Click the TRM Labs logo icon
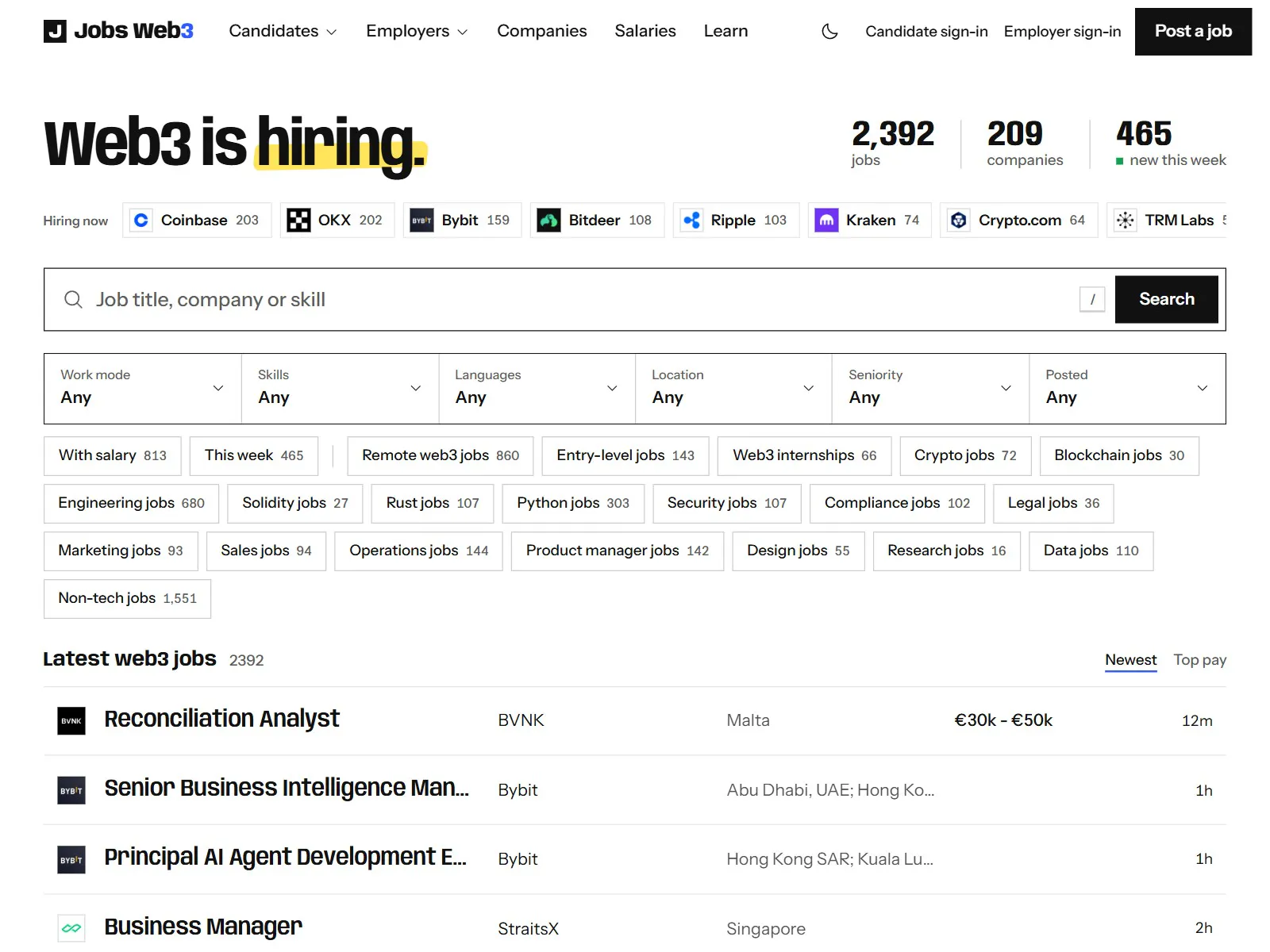1270x952 pixels. pyautogui.click(x=1126, y=220)
